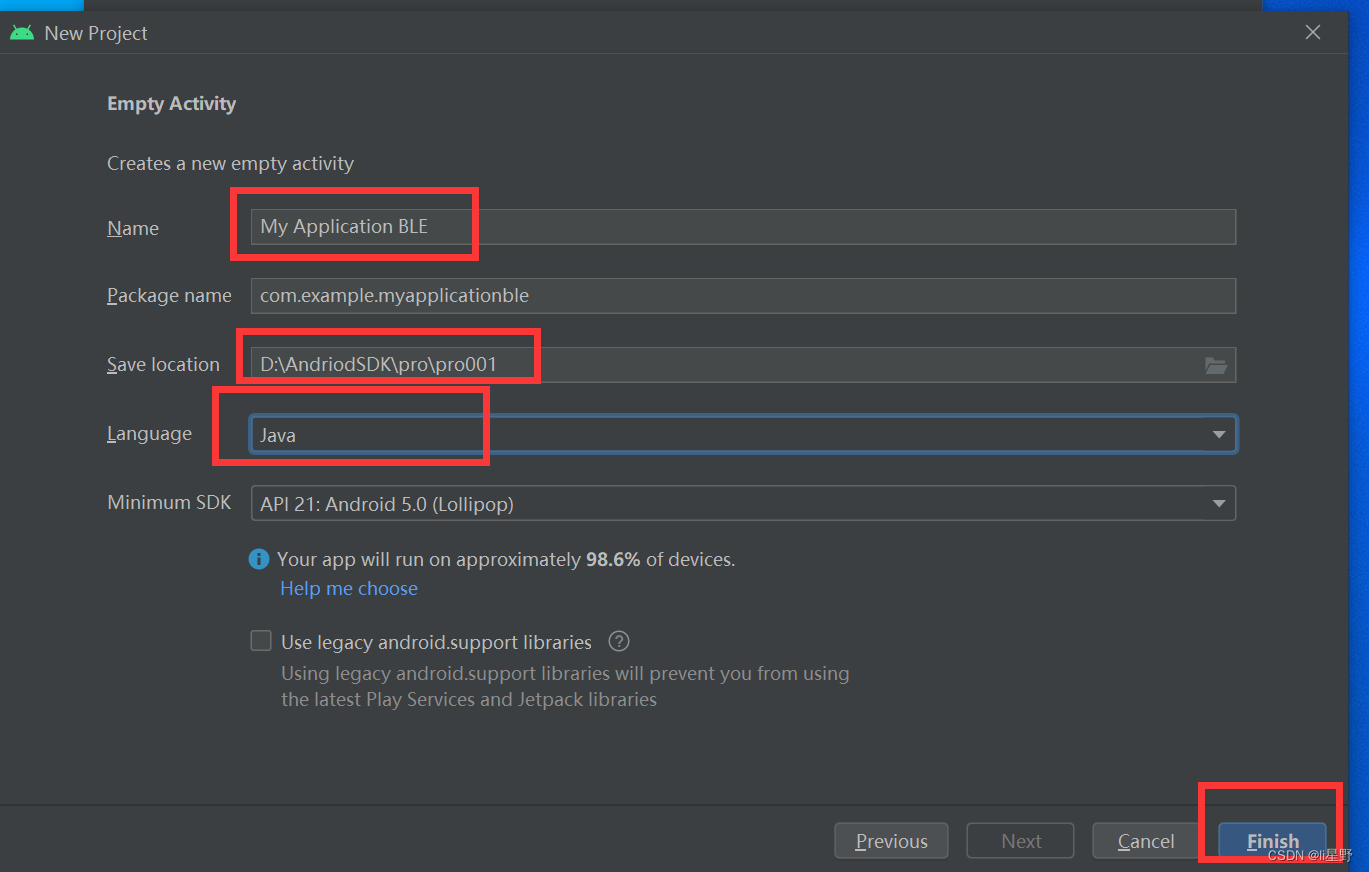Click the Minimum SDK label
This screenshot has height=872, width=1369.
coord(169,502)
